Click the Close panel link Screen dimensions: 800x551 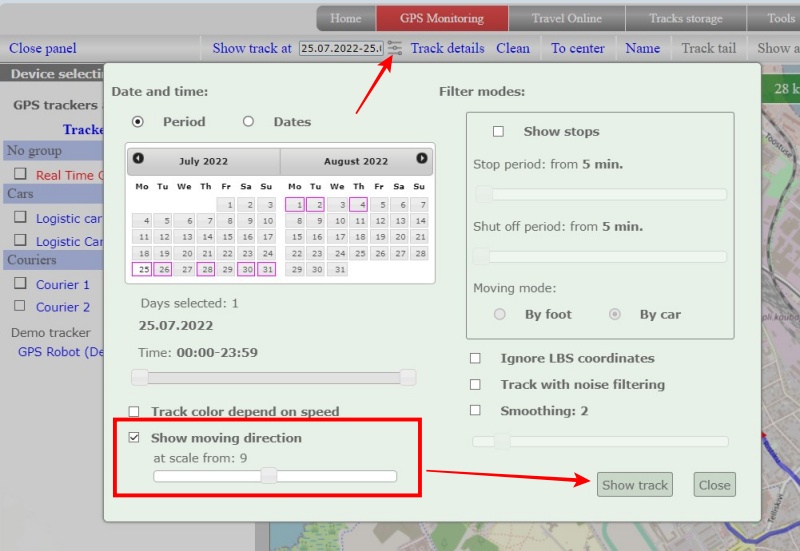pos(43,48)
